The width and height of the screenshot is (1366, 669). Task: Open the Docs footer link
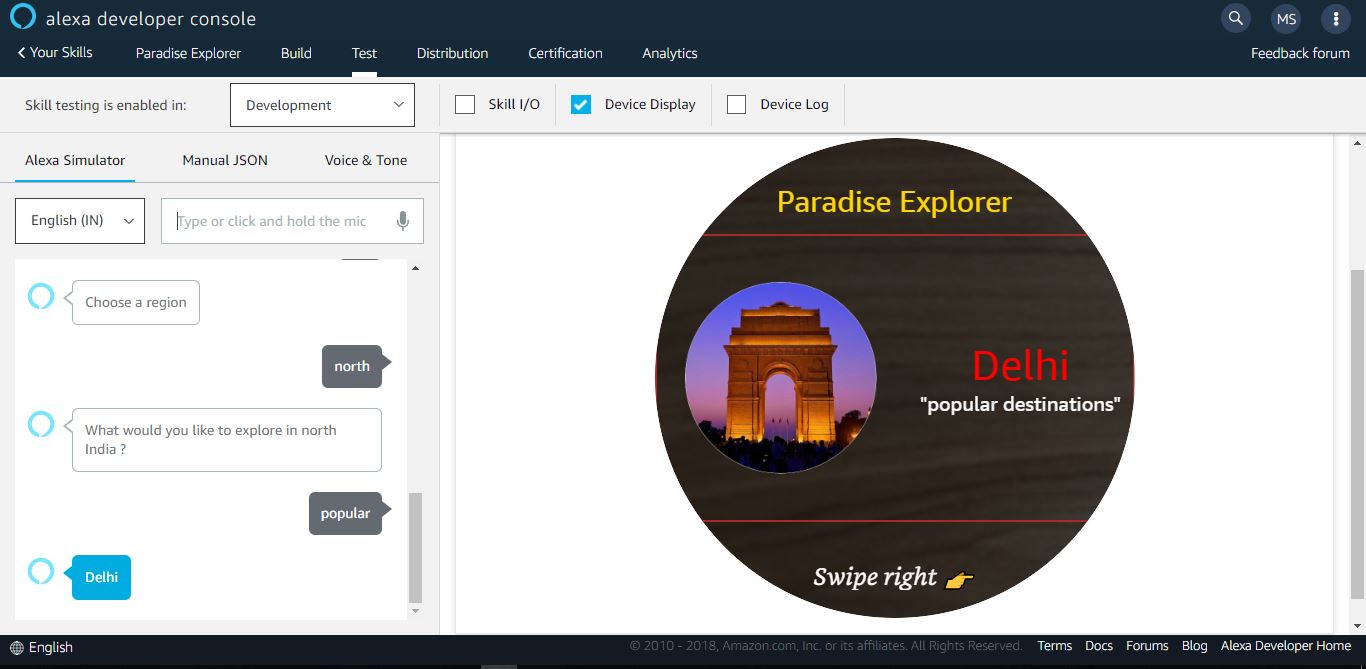point(1099,646)
